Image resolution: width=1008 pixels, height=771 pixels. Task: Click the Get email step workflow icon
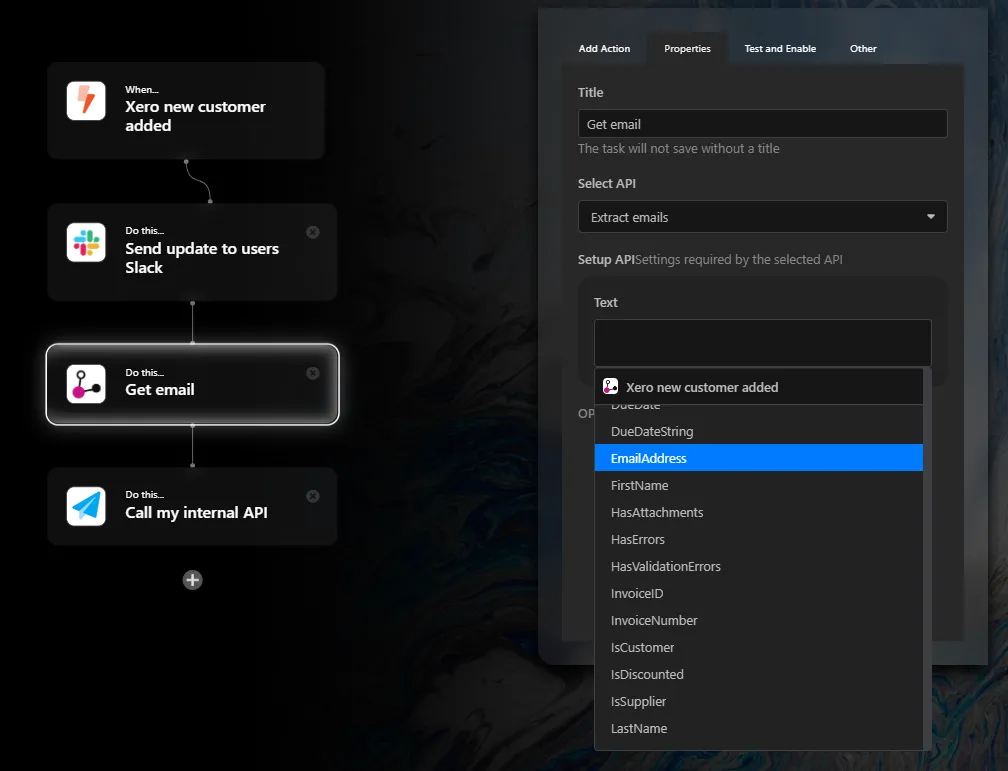point(86,384)
